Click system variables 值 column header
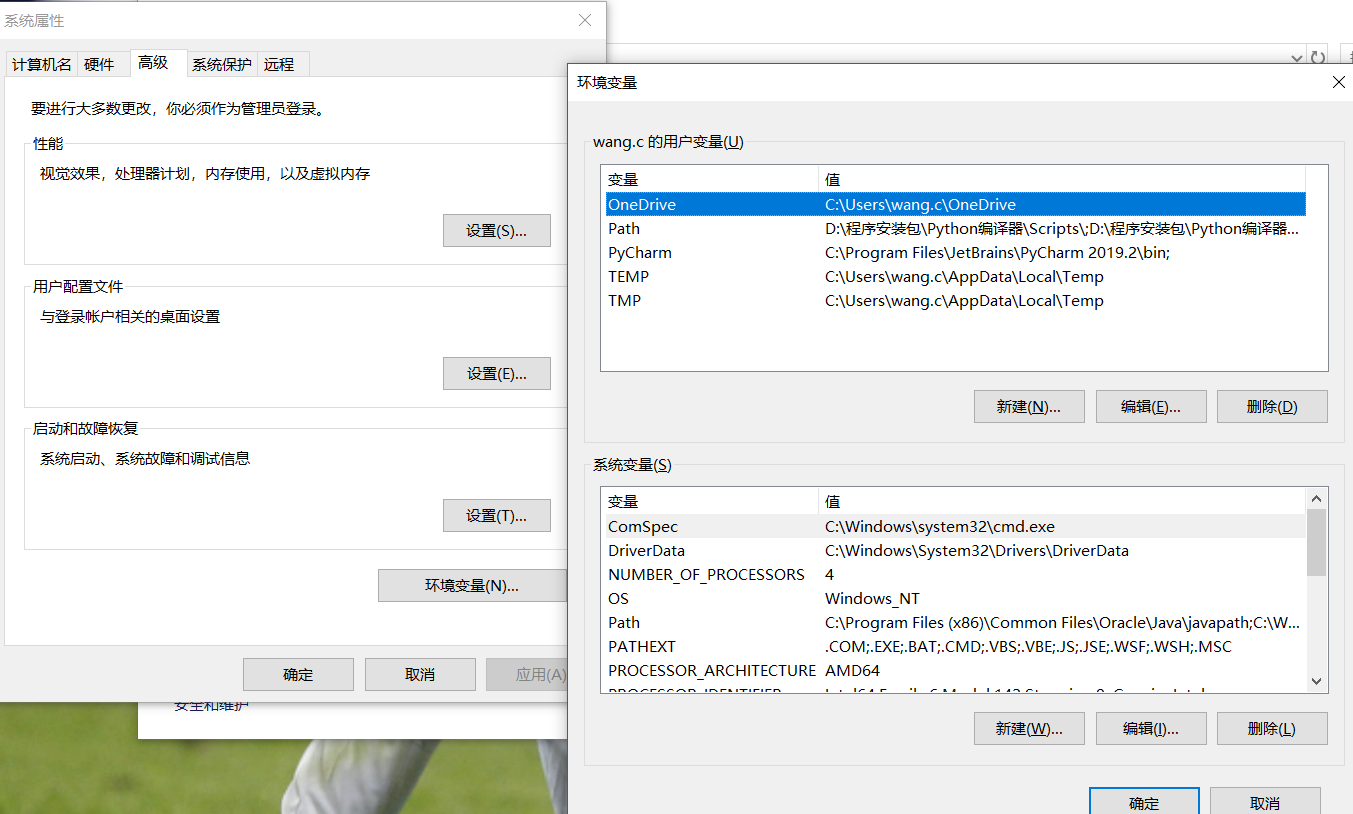 (x=1062, y=502)
